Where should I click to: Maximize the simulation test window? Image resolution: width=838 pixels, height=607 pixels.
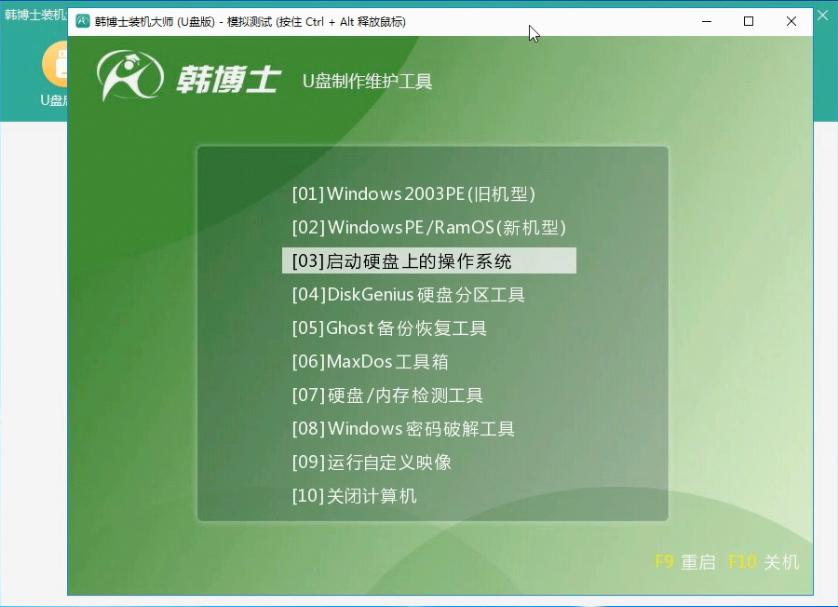click(x=749, y=21)
